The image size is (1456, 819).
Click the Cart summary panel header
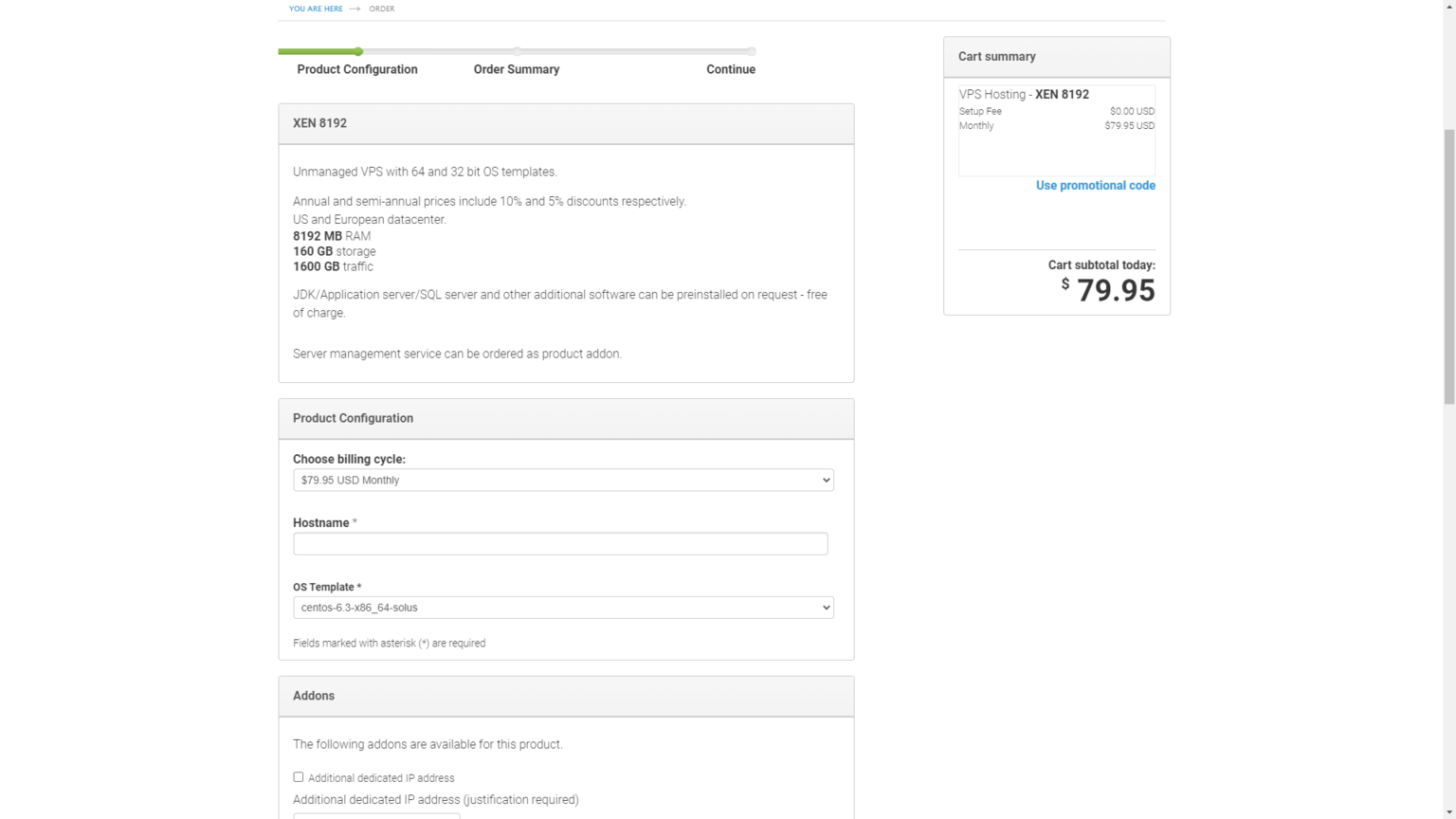tap(1056, 57)
